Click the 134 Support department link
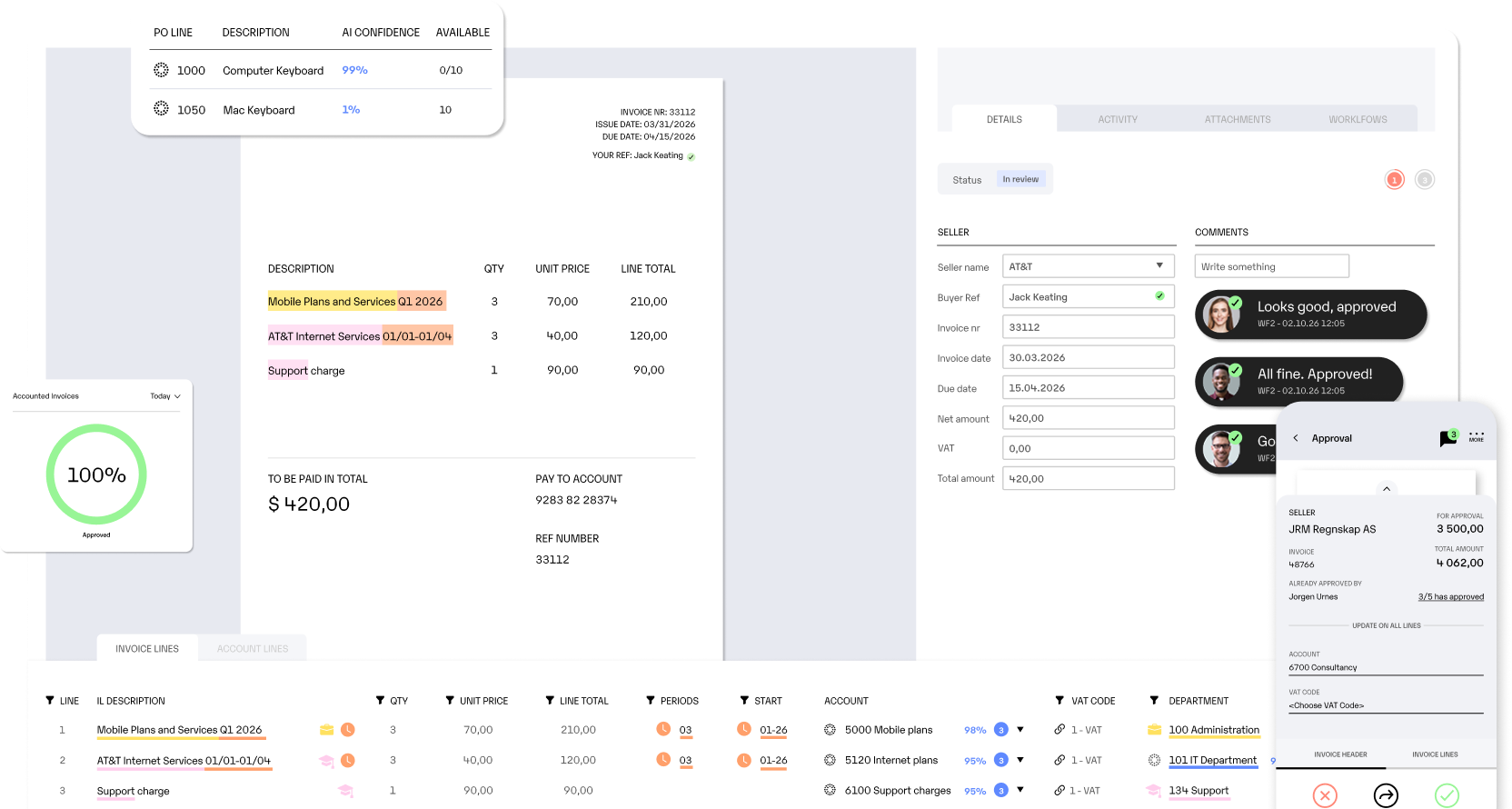Screen dimensions: 1512x809 point(1199,791)
